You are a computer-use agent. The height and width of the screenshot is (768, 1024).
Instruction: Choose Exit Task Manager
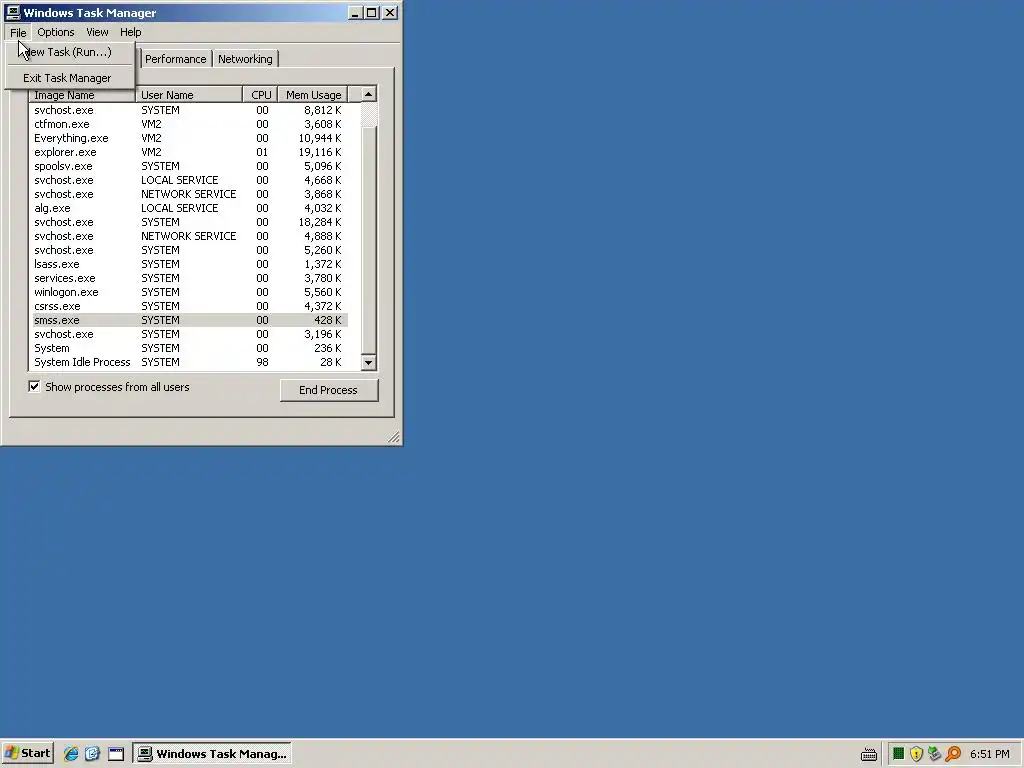69,78
